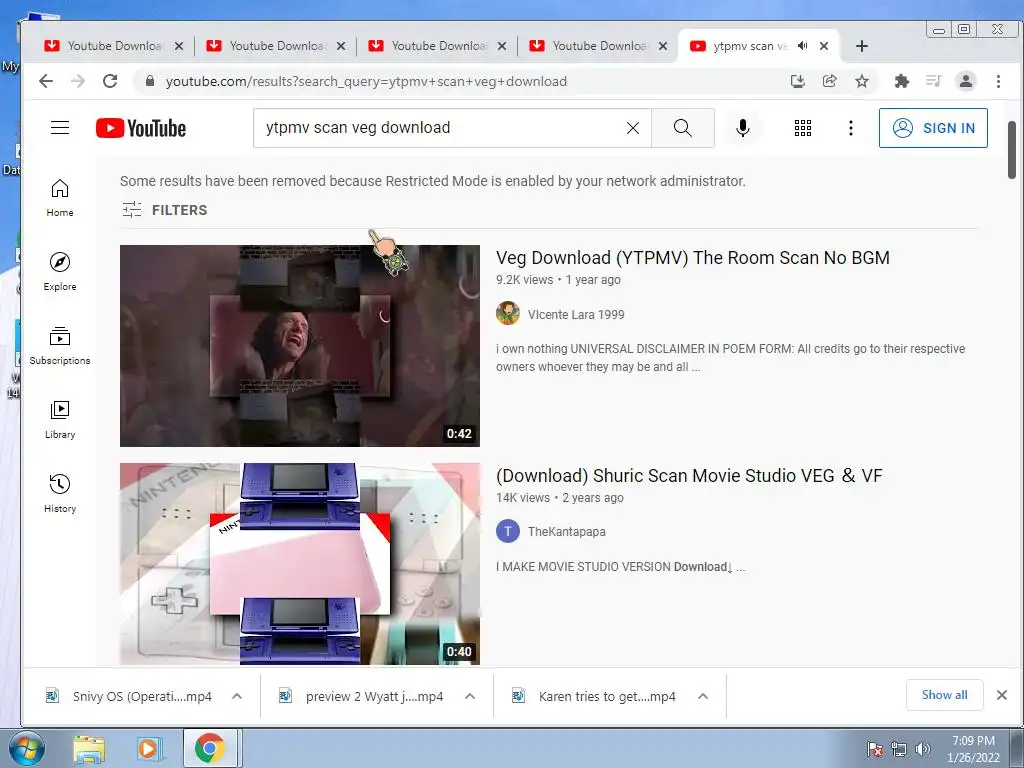The image size is (1024, 768).
Task: Open History in the sidebar
Action: tap(60, 494)
